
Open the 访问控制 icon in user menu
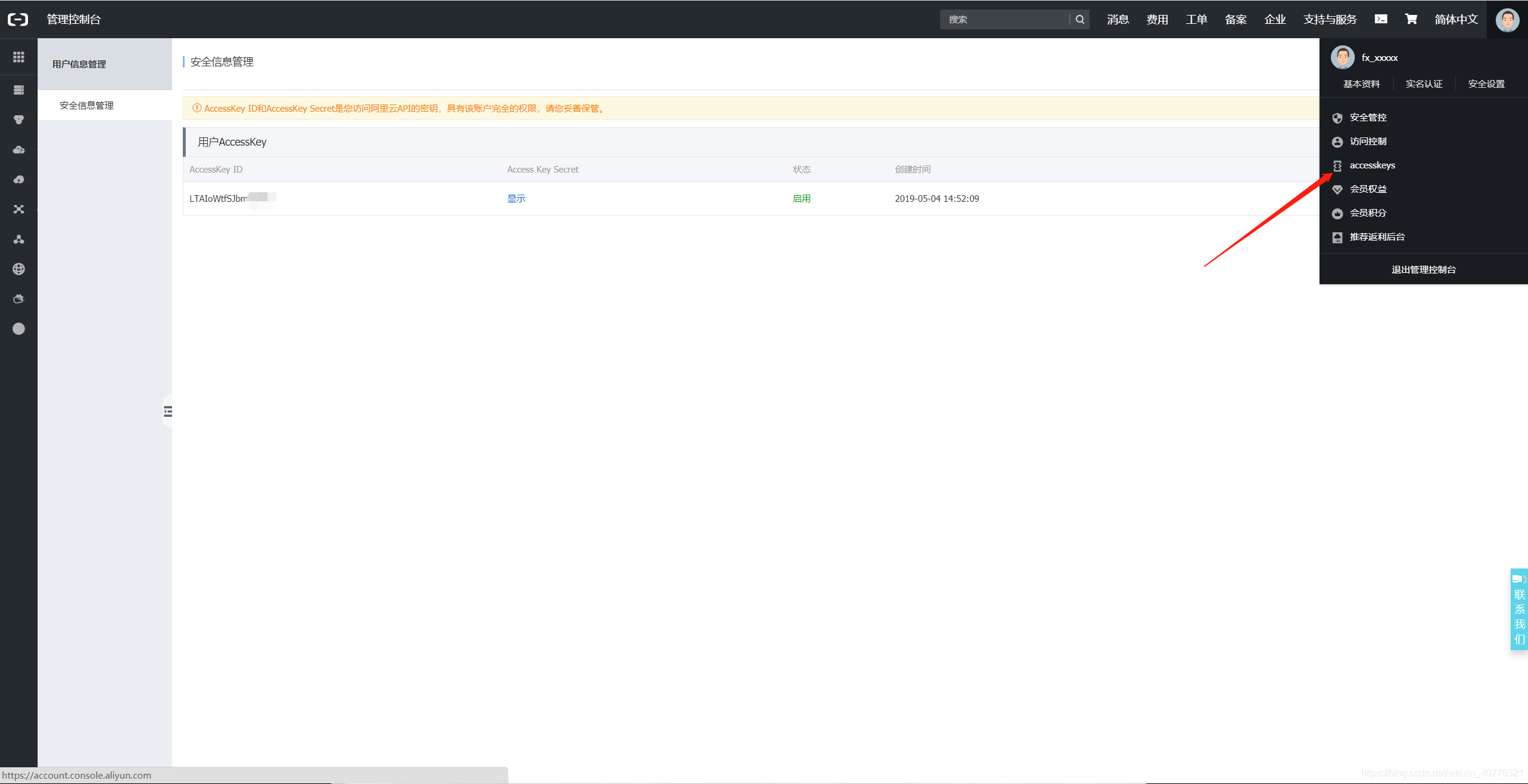pos(1337,141)
